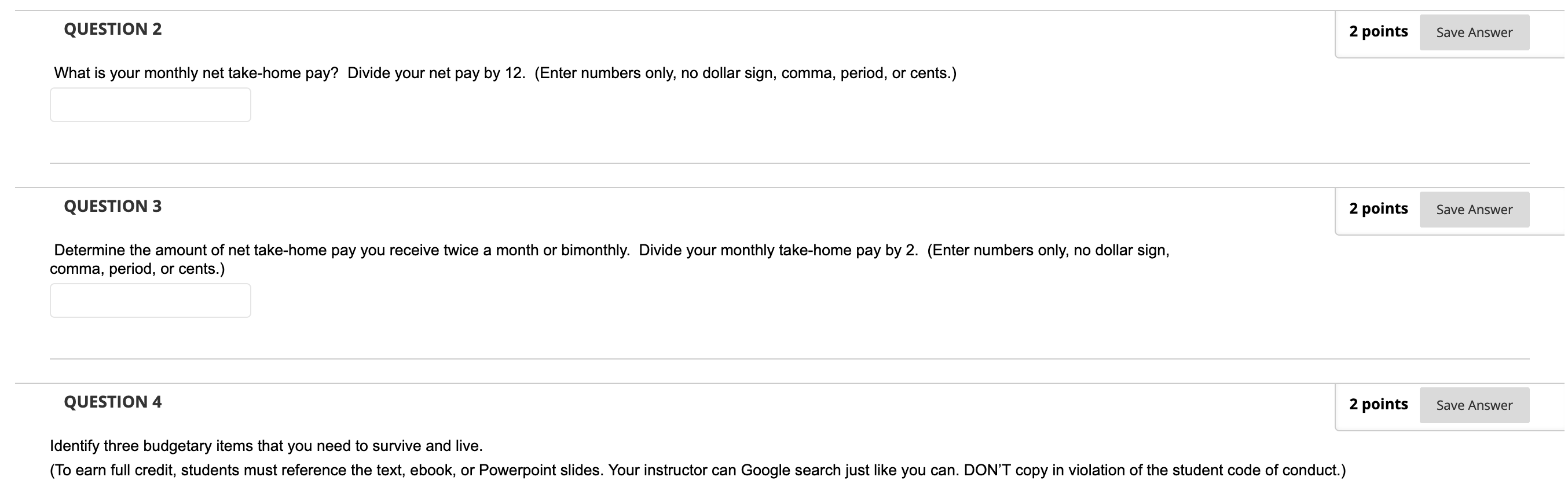Click the Save Answer button in the top-right corner
Viewport: 1568px width, 484px height.
coord(1474,32)
